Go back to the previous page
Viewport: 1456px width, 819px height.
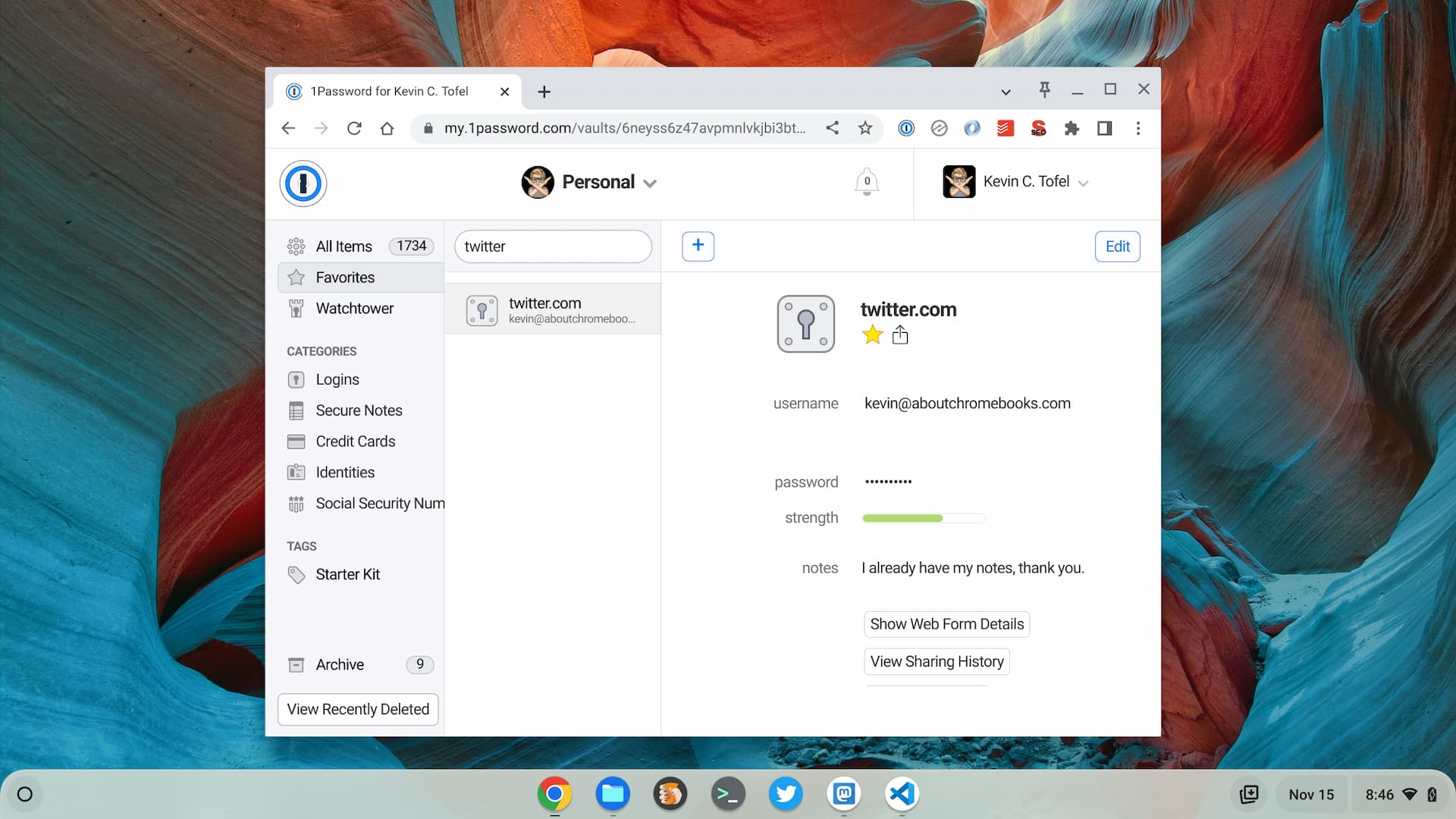click(288, 128)
